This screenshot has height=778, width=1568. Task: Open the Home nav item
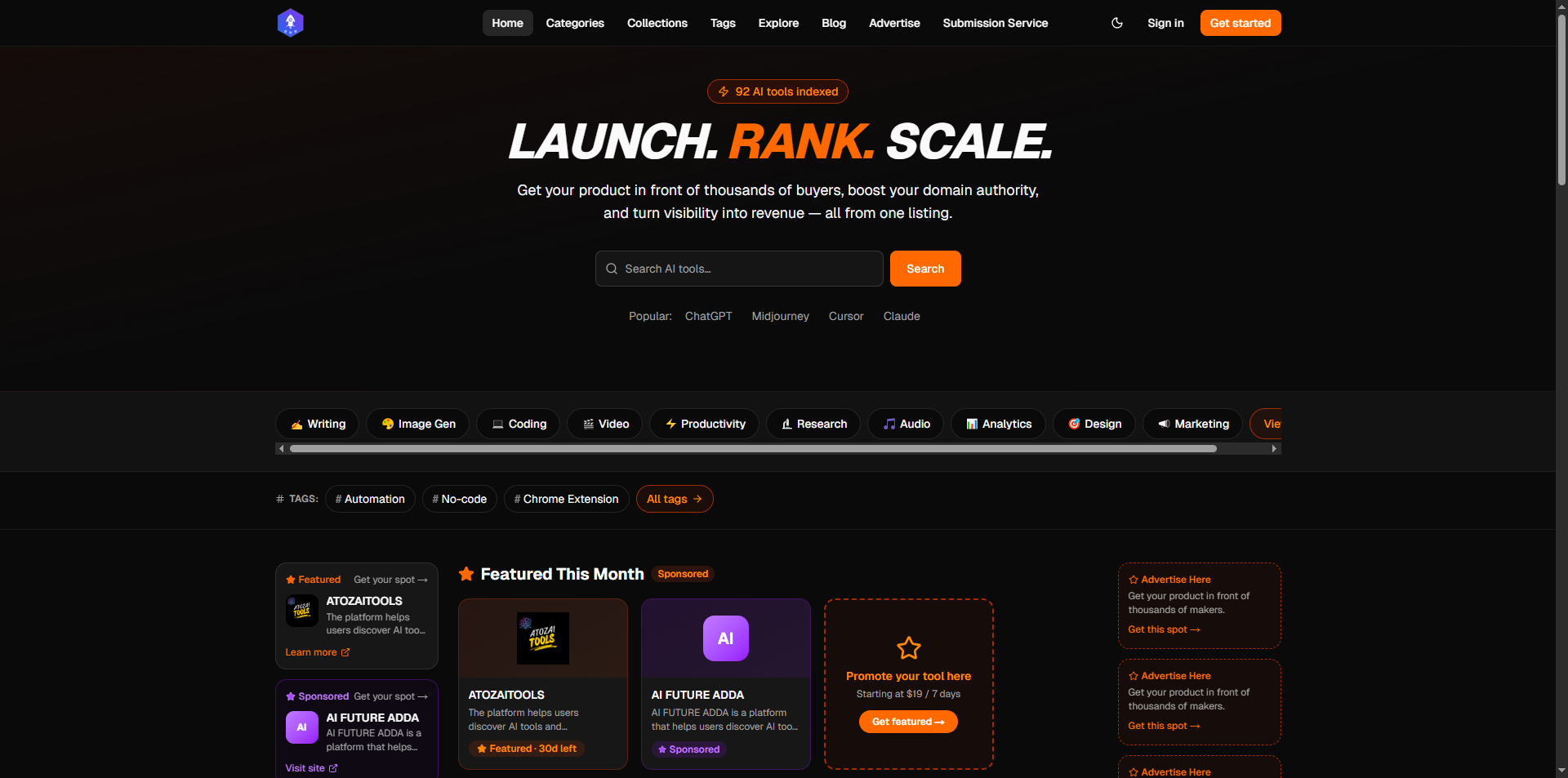(x=507, y=23)
